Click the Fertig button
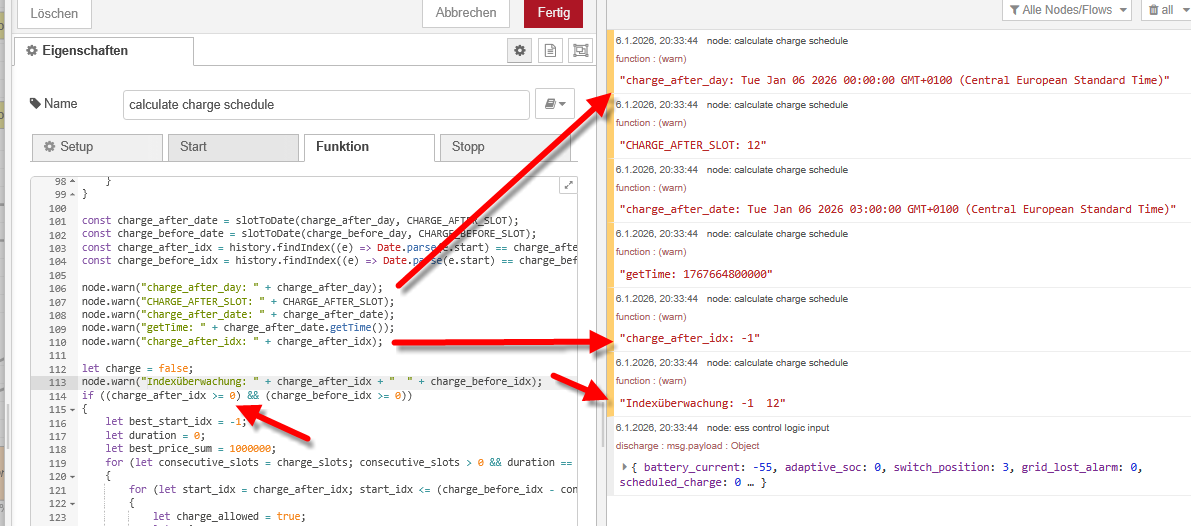1191x526 pixels. pyautogui.click(x=552, y=13)
